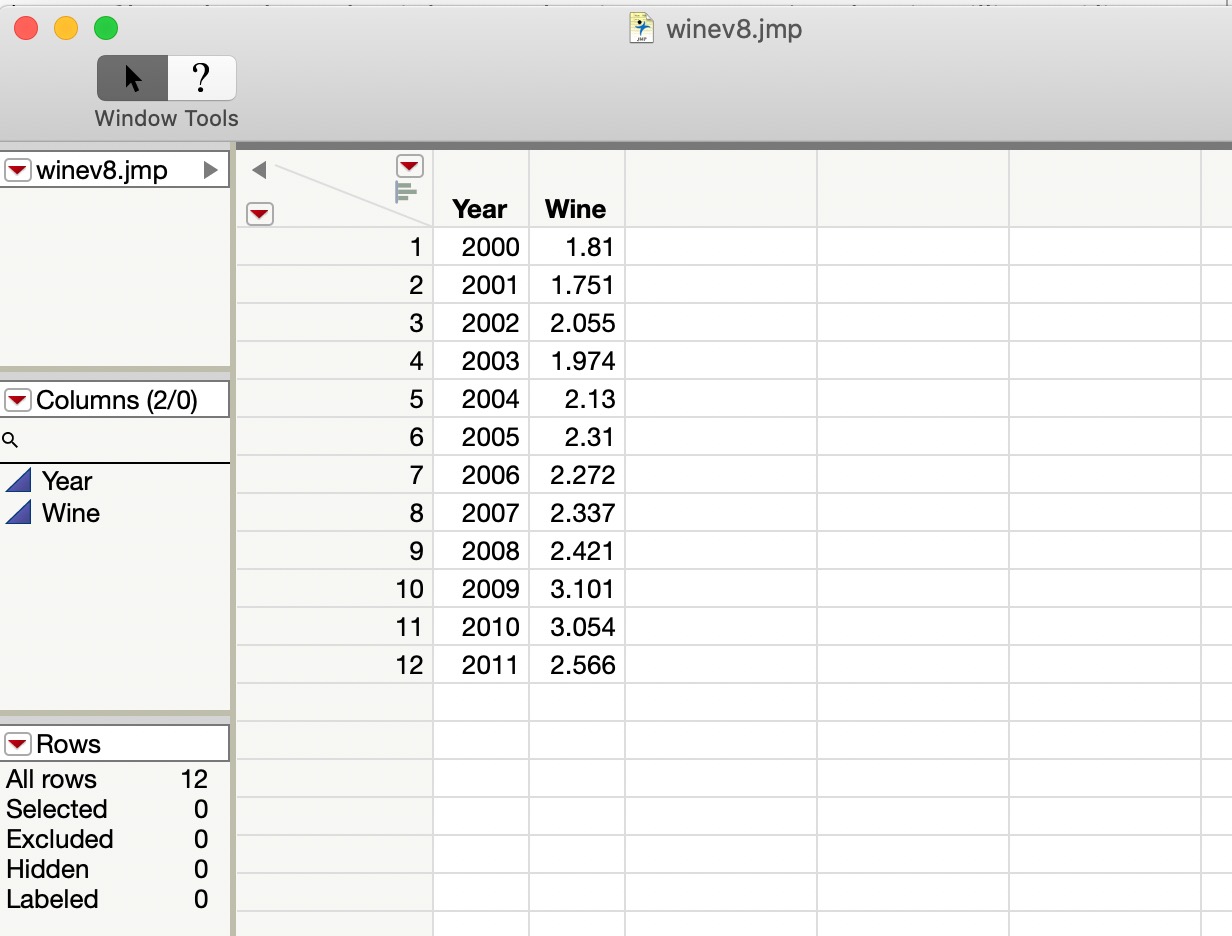Select the Year column header
Screen dimensions: 1232x936
[480, 209]
